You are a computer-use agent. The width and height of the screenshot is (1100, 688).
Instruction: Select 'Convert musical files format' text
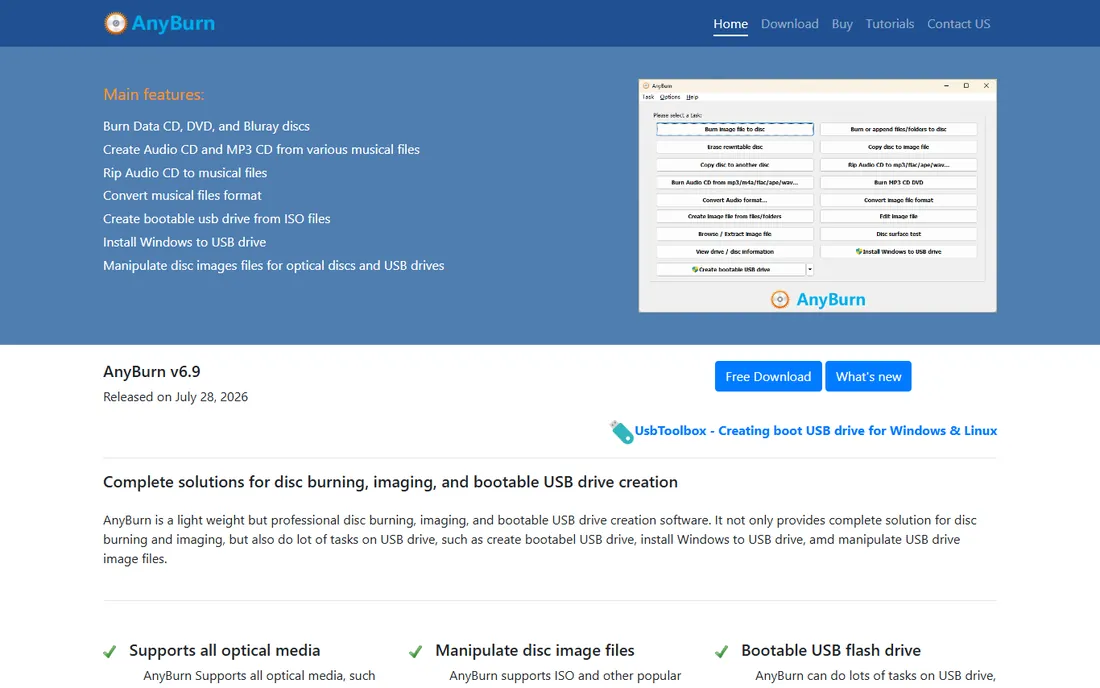click(x=182, y=196)
